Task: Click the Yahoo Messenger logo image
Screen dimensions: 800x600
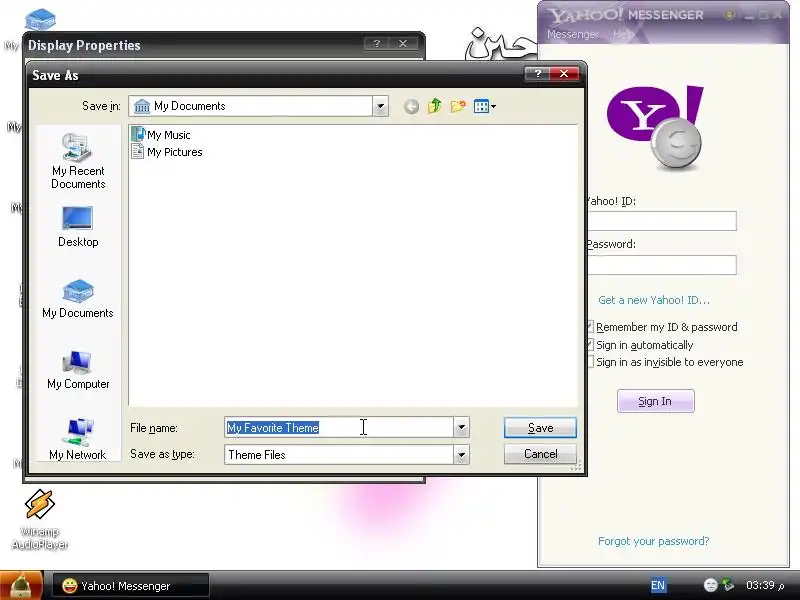Action: [x=656, y=128]
